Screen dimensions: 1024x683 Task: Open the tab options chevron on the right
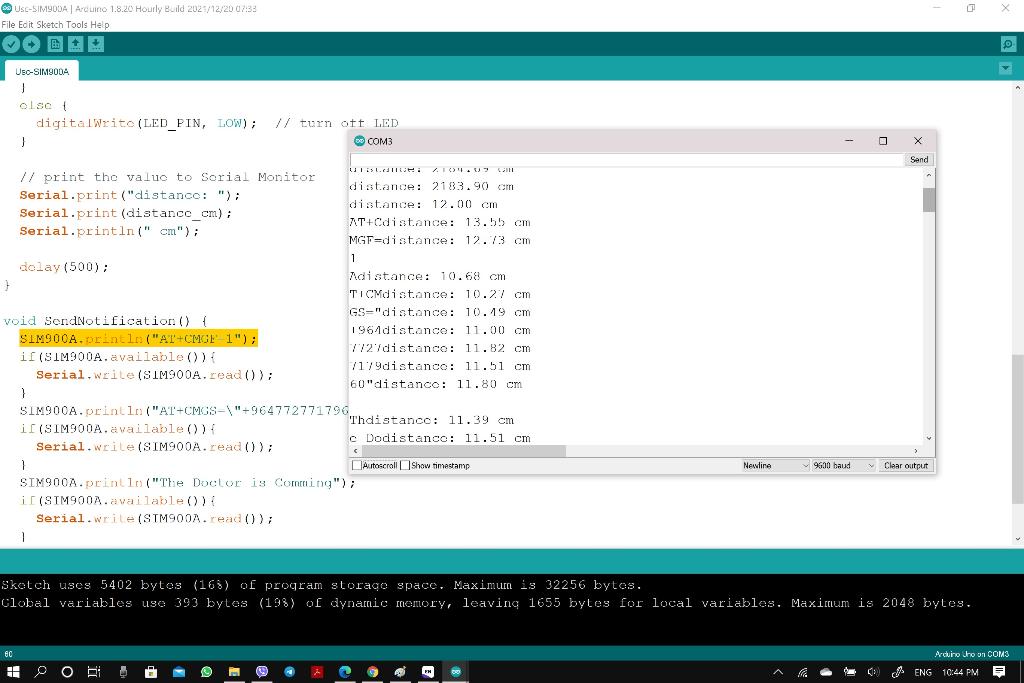tap(1005, 68)
